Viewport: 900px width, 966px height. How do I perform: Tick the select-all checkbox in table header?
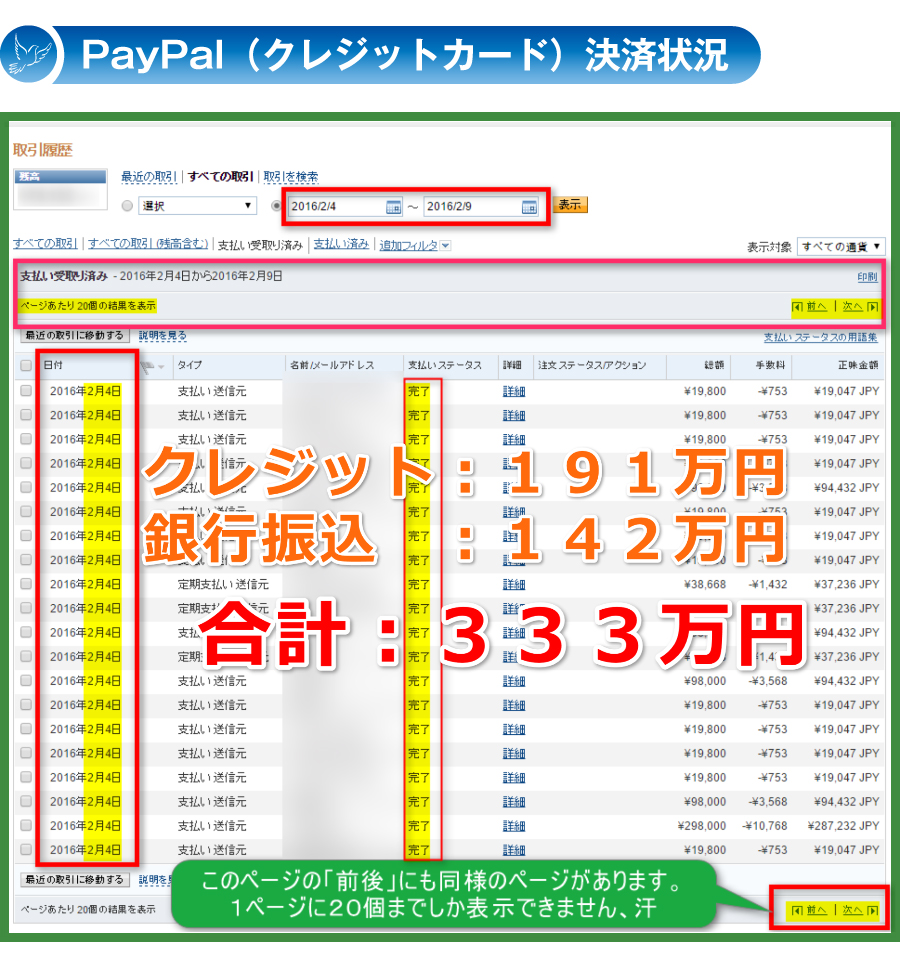pos(26,365)
